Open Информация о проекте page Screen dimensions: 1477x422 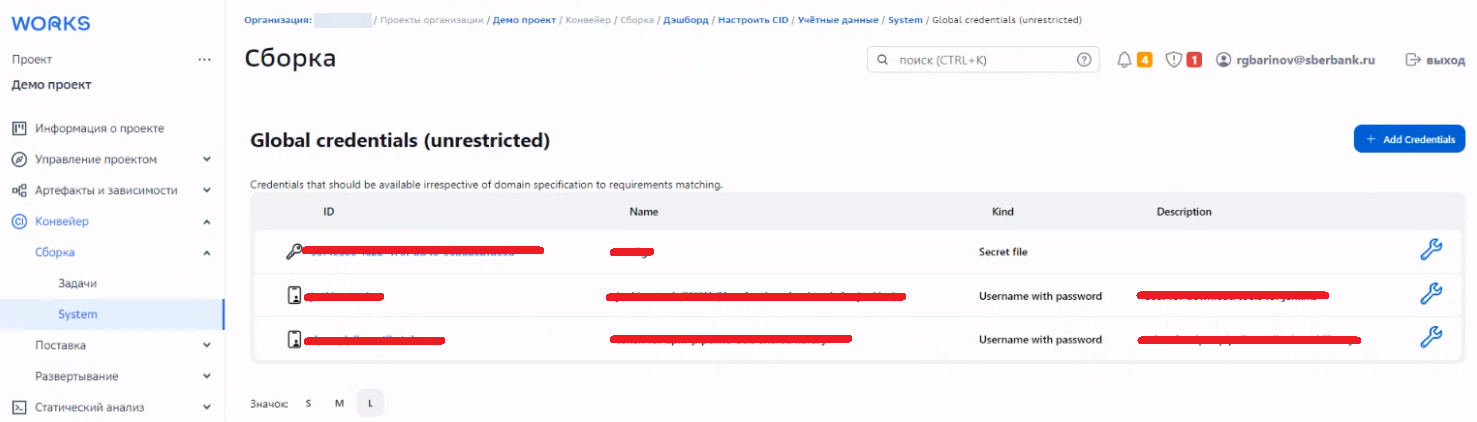point(99,128)
